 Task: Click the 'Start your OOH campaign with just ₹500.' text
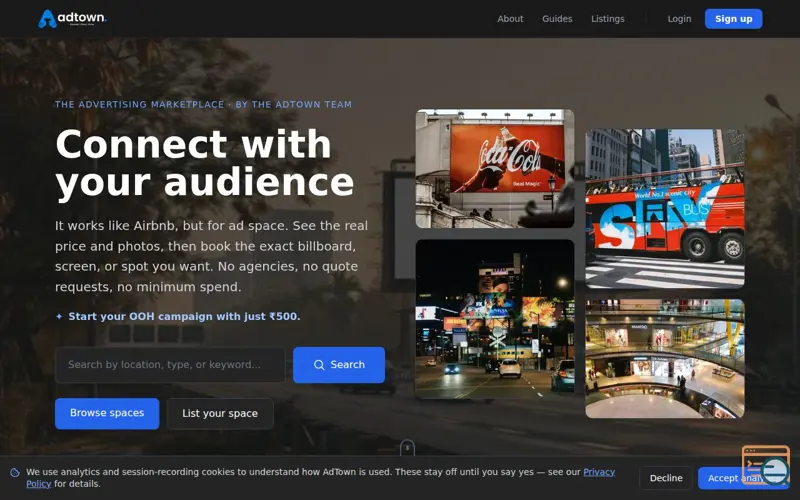pos(184,316)
